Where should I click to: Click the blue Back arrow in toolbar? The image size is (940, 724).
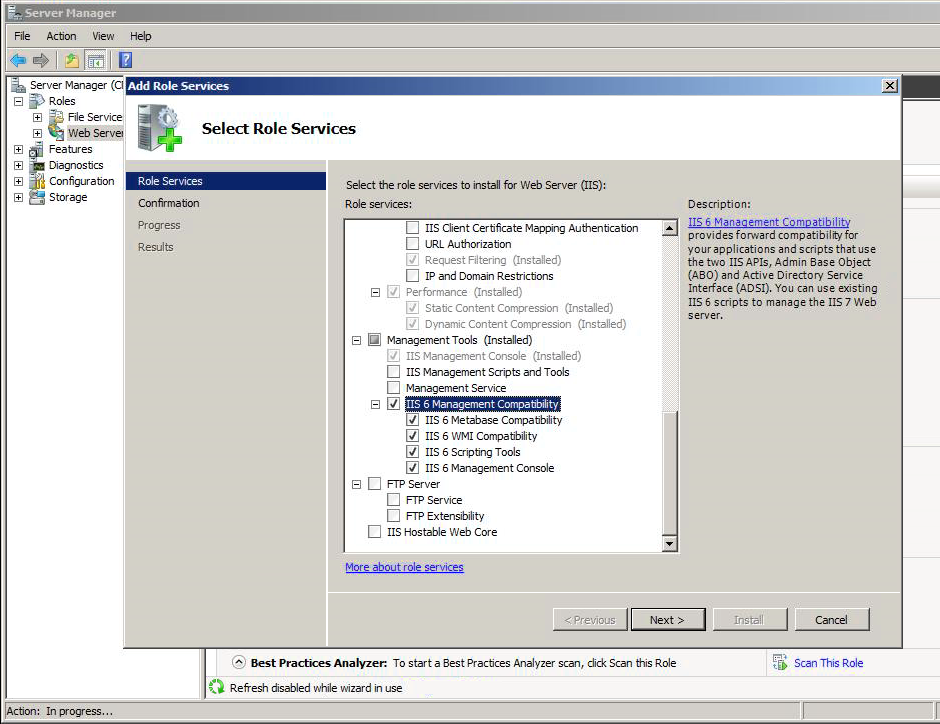point(18,61)
